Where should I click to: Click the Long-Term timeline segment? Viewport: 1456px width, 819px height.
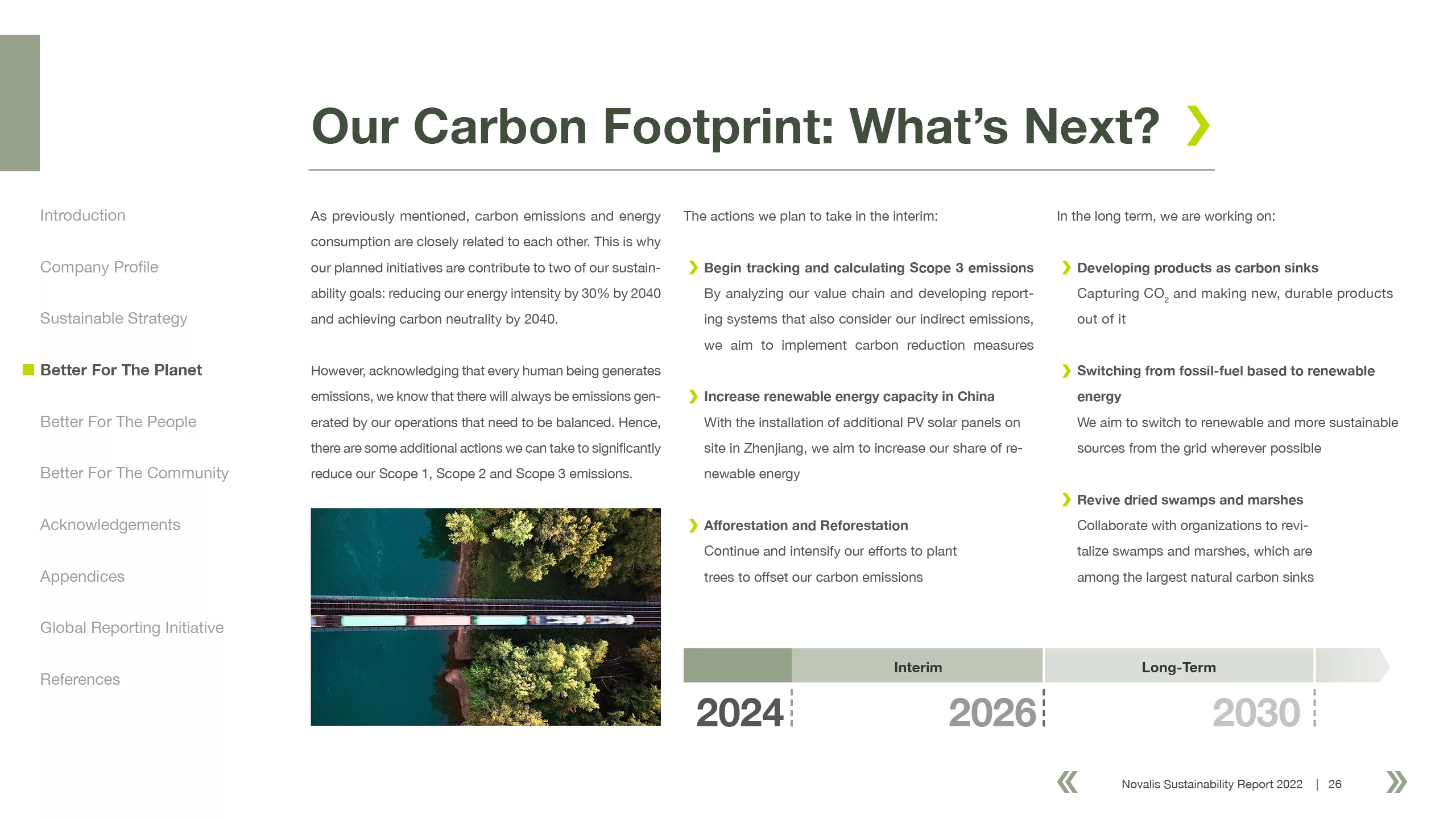[1178, 665]
